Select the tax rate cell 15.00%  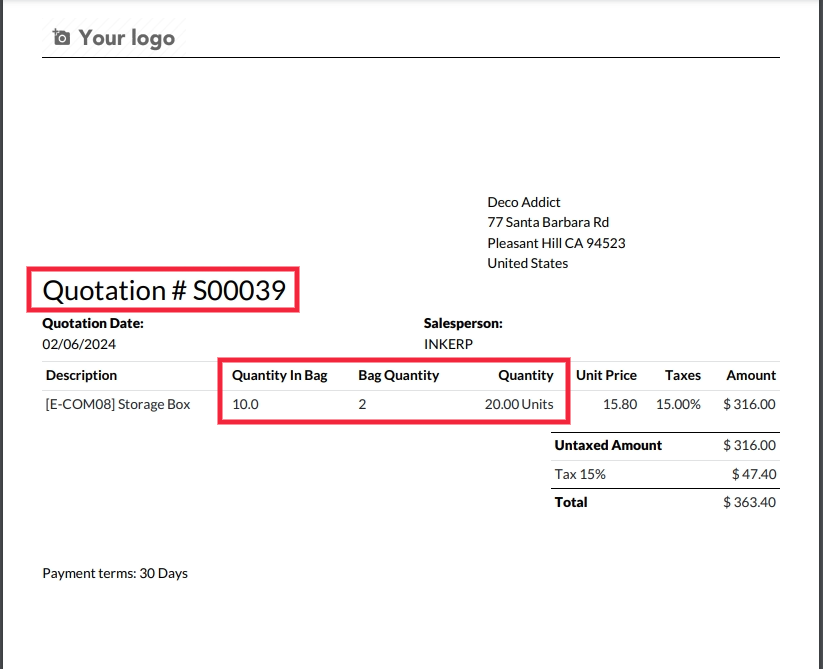pyautogui.click(x=678, y=405)
